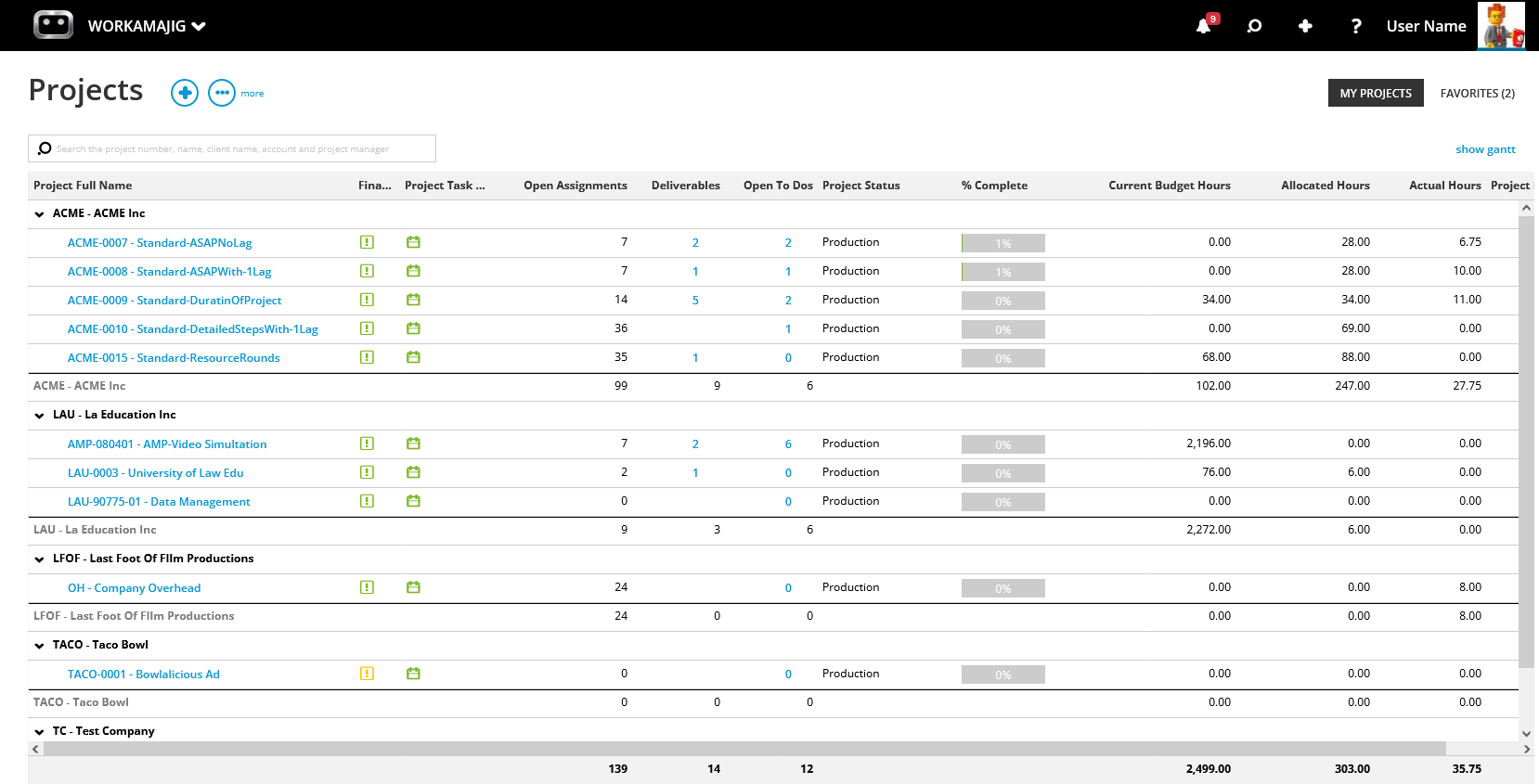Open task calendar icon for TACO-0001
This screenshot has height=784, width=1539.
413,674
